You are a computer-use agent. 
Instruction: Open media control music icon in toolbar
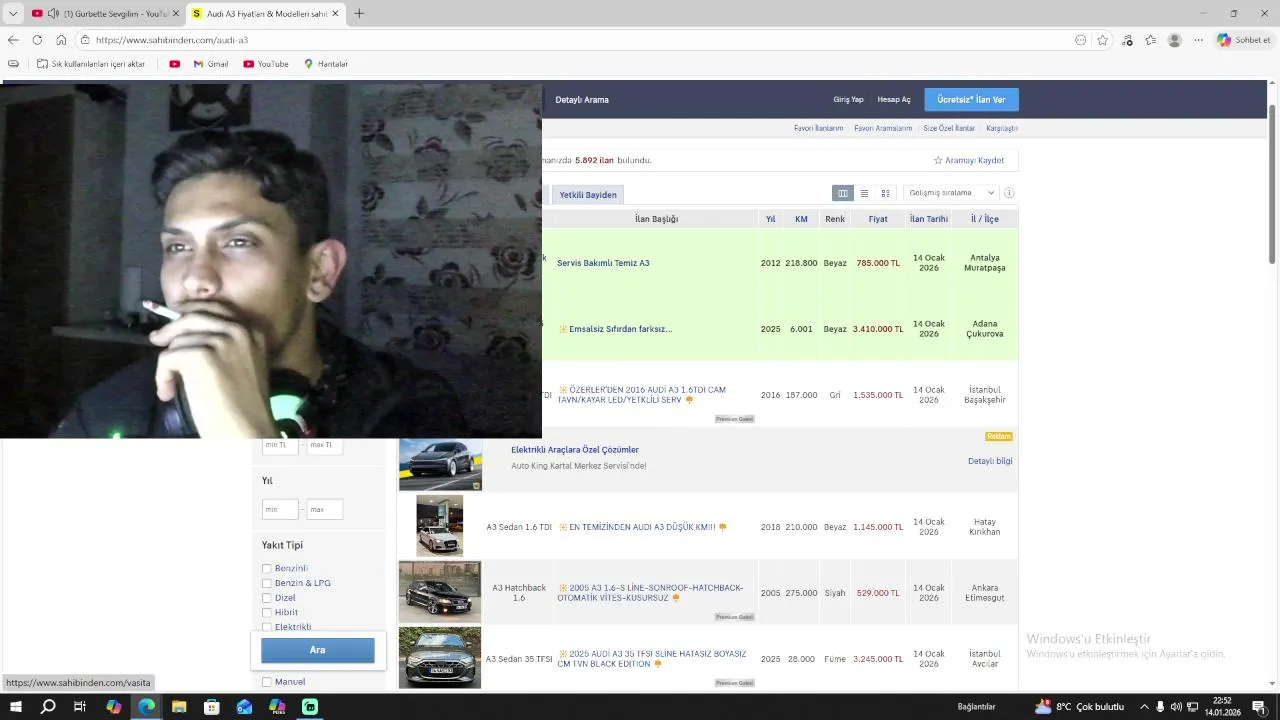coord(1127,40)
